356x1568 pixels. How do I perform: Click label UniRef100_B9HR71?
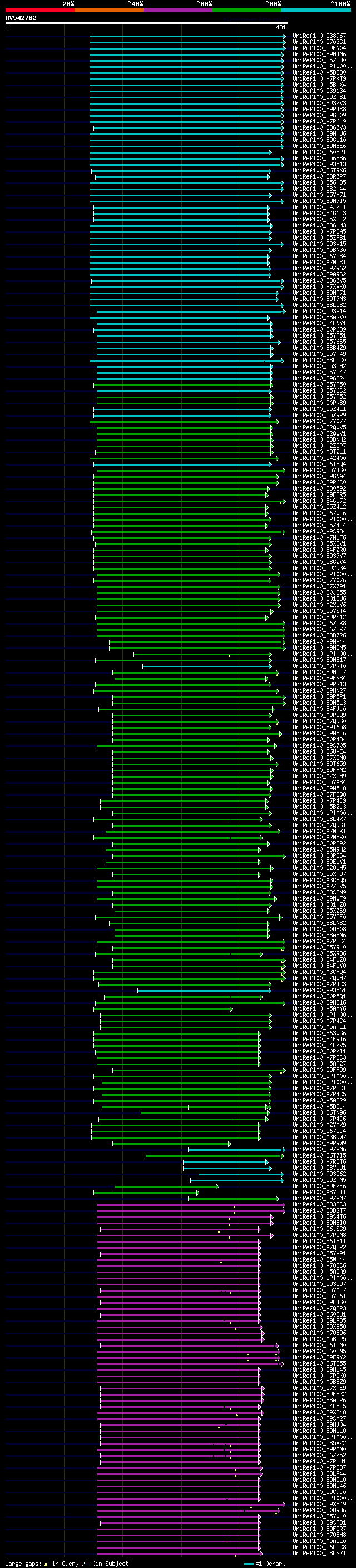pyautogui.click(x=319, y=293)
